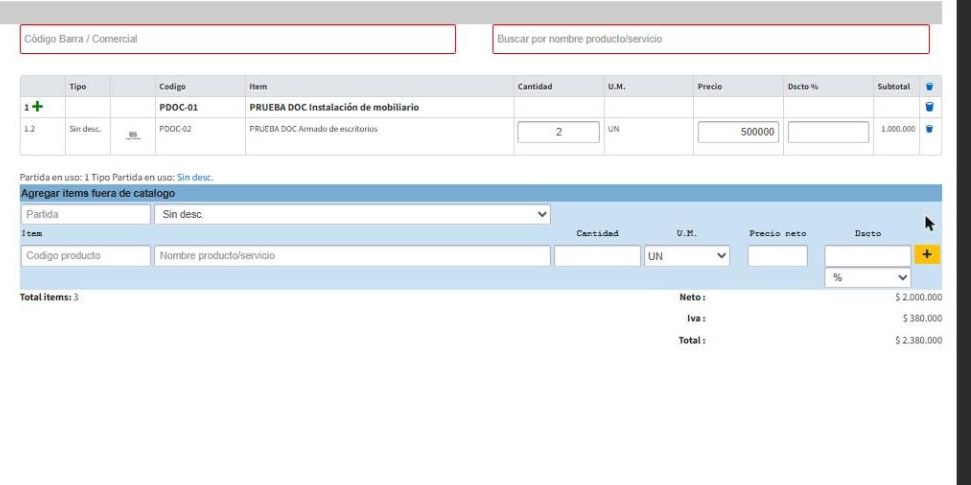
Task: Click the Precio neto input field
Action: [777, 256]
